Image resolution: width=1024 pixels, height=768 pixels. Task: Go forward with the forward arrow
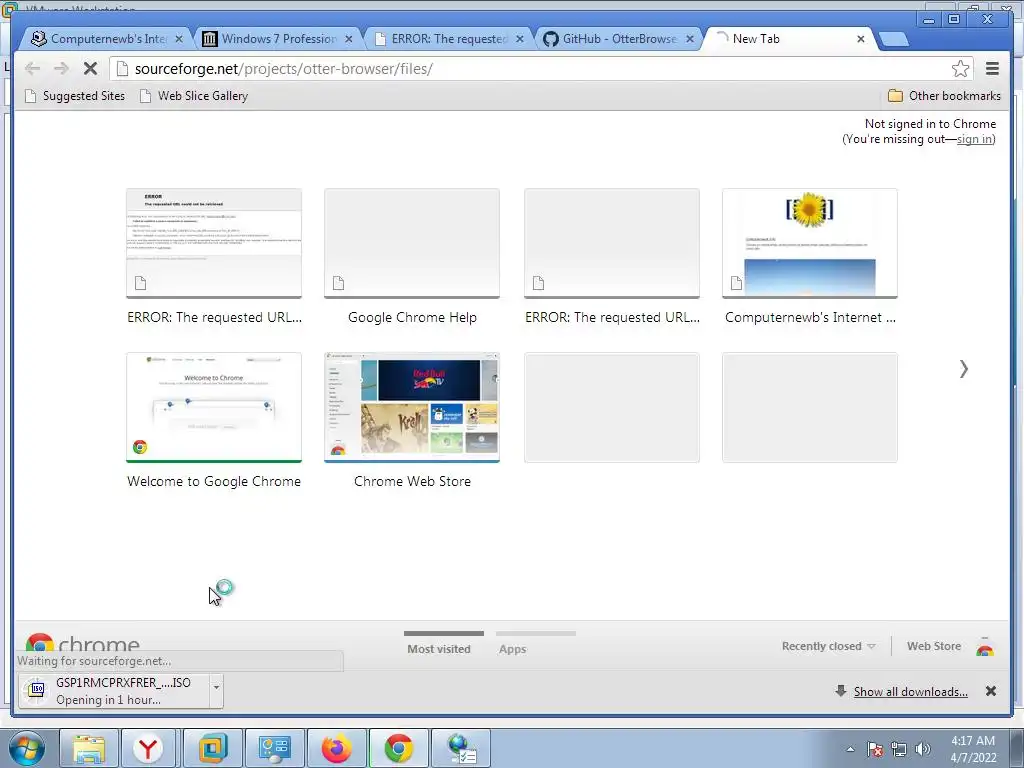[61, 69]
